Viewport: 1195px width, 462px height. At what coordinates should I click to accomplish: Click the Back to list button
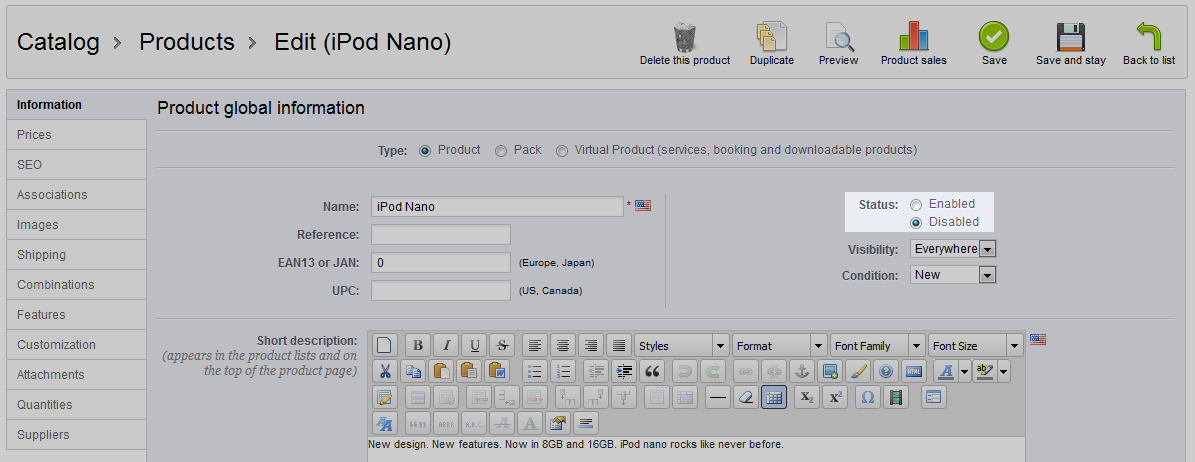[1149, 43]
